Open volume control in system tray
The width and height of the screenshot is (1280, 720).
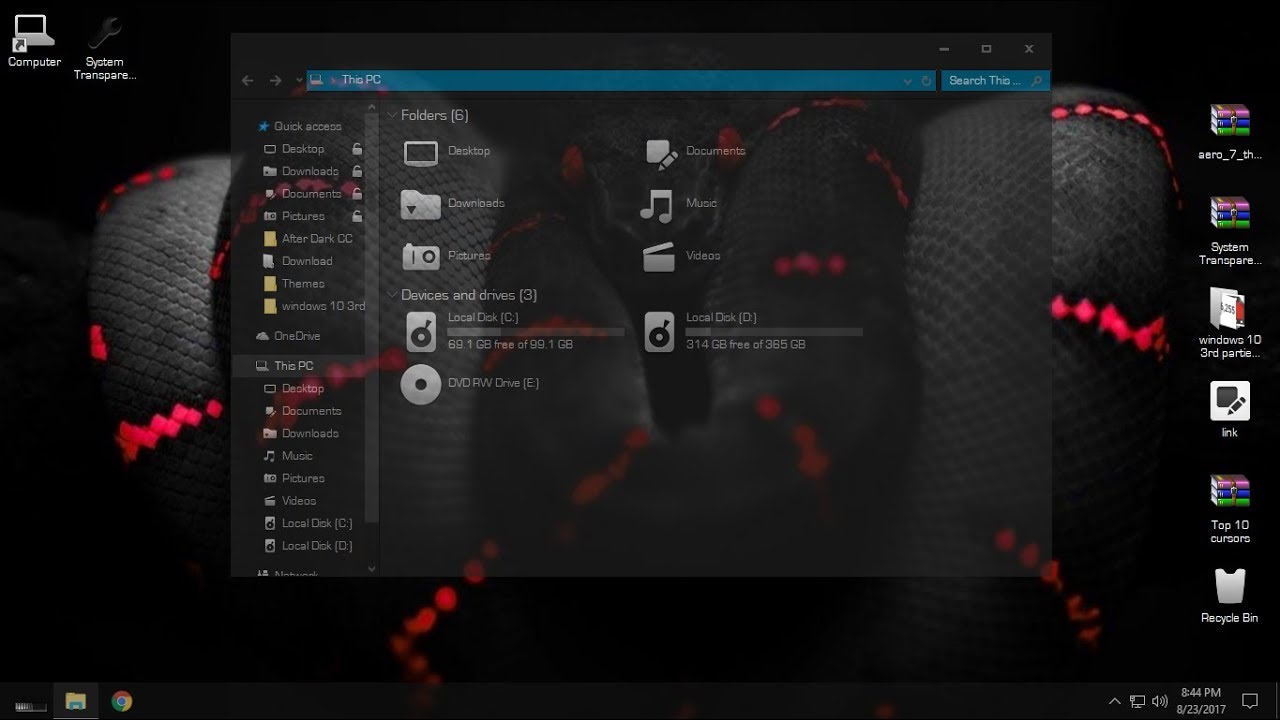1160,701
